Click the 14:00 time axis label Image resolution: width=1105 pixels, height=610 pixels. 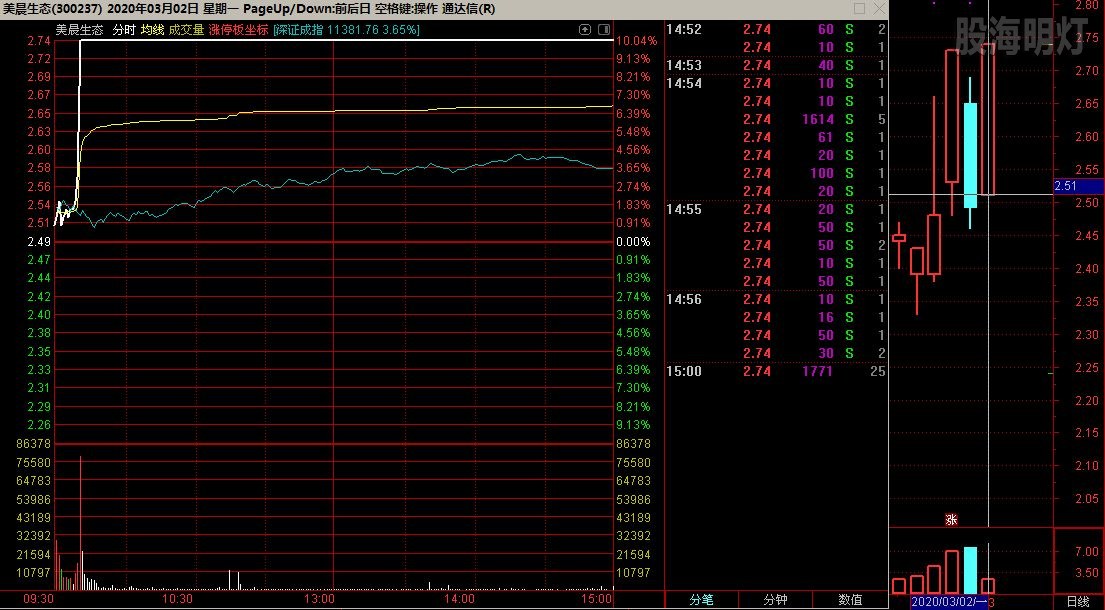pyautogui.click(x=459, y=599)
